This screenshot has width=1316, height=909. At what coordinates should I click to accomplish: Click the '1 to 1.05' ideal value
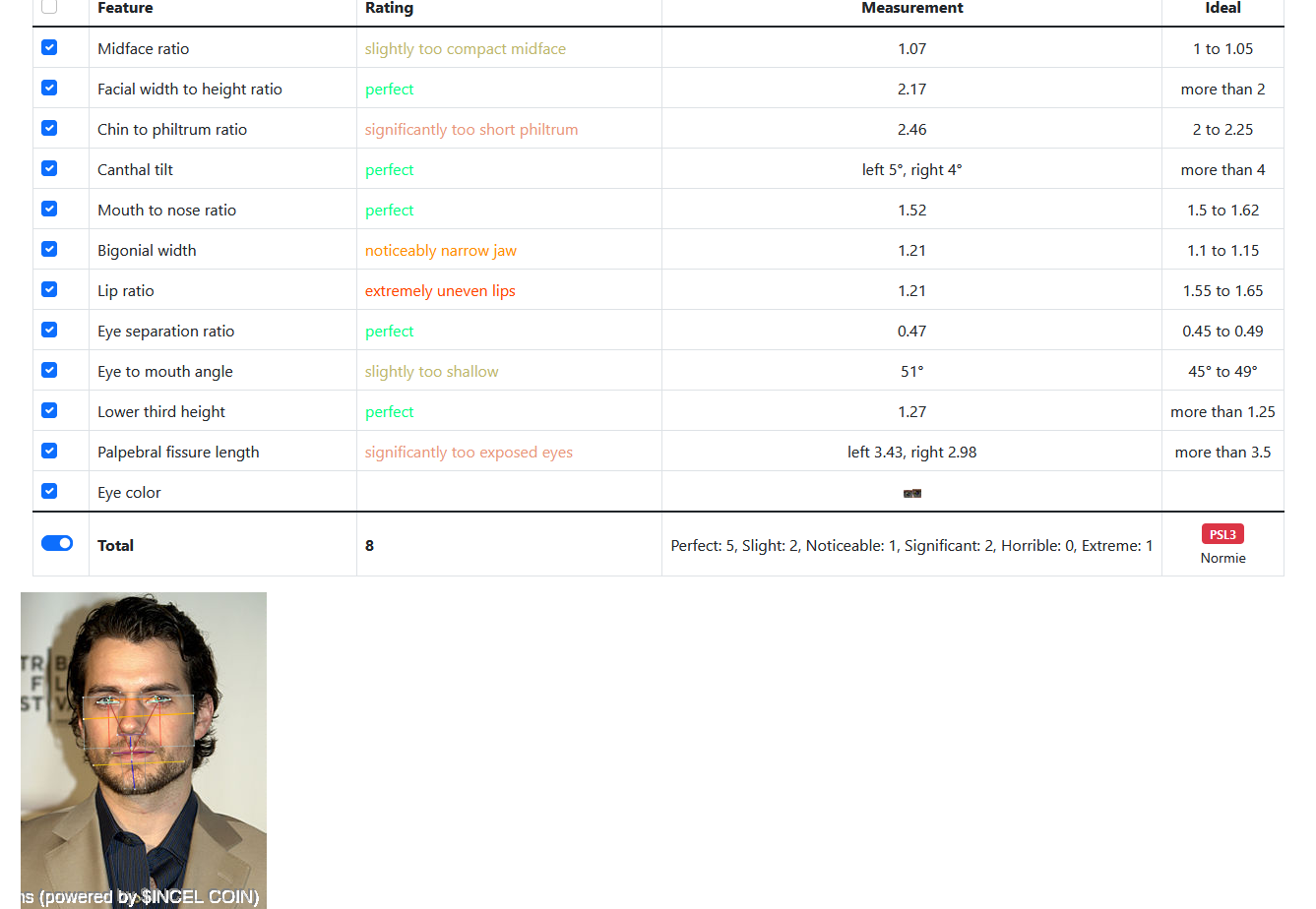click(1222, 48)
